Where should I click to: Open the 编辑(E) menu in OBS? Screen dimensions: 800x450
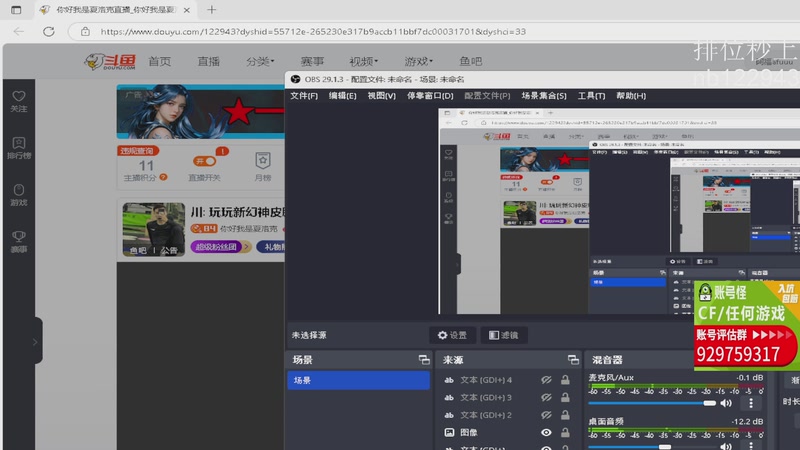pyautogui.click(x=342, y=95)
